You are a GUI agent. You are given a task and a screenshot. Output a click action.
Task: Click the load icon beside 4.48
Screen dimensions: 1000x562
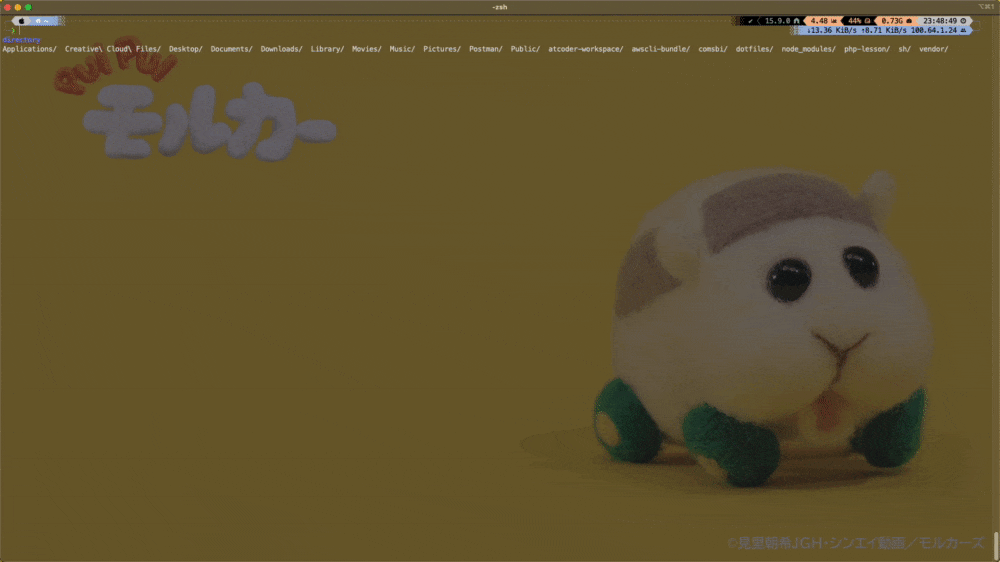point(834,21)
